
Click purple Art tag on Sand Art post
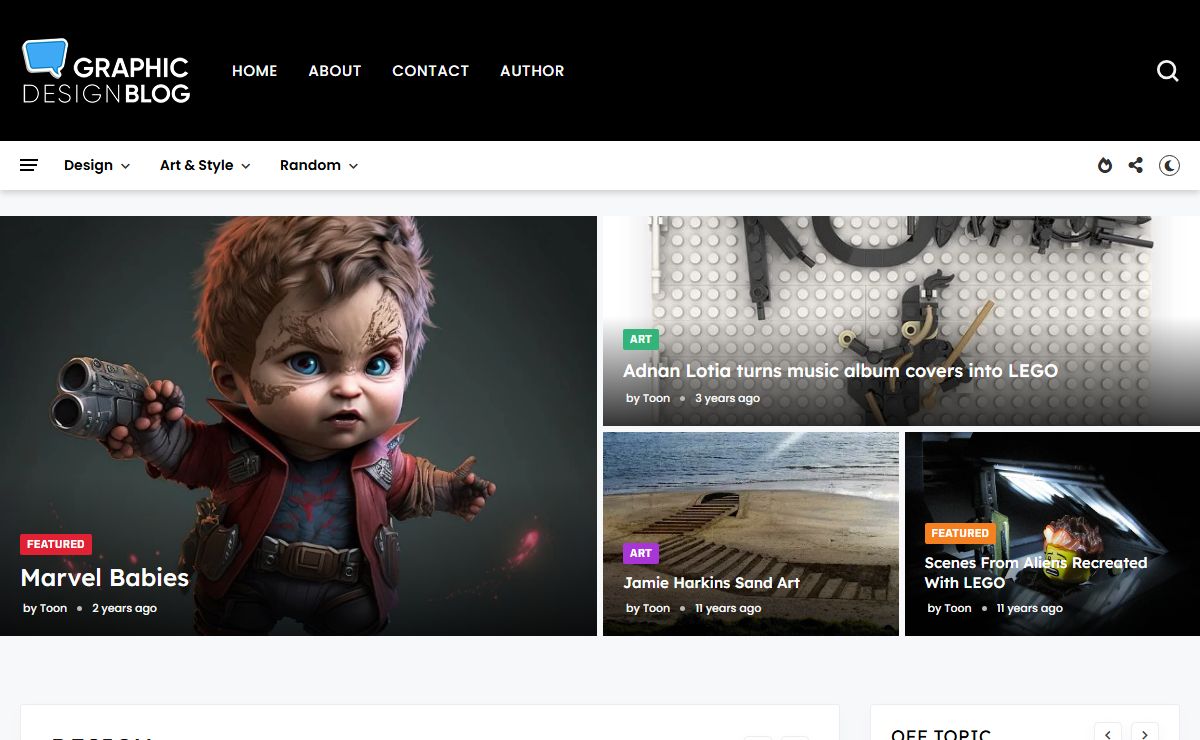coord(641,553)
